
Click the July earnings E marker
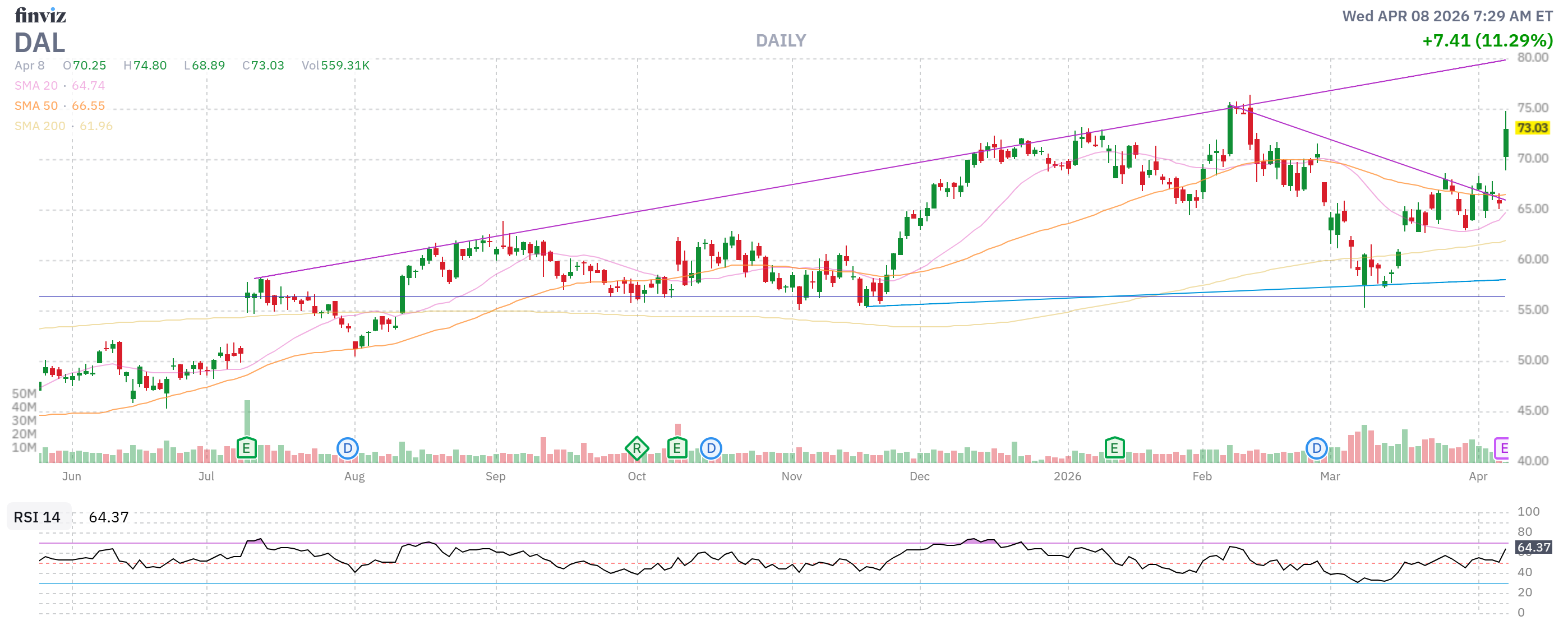pyautogui.click(x=246, y=449)
